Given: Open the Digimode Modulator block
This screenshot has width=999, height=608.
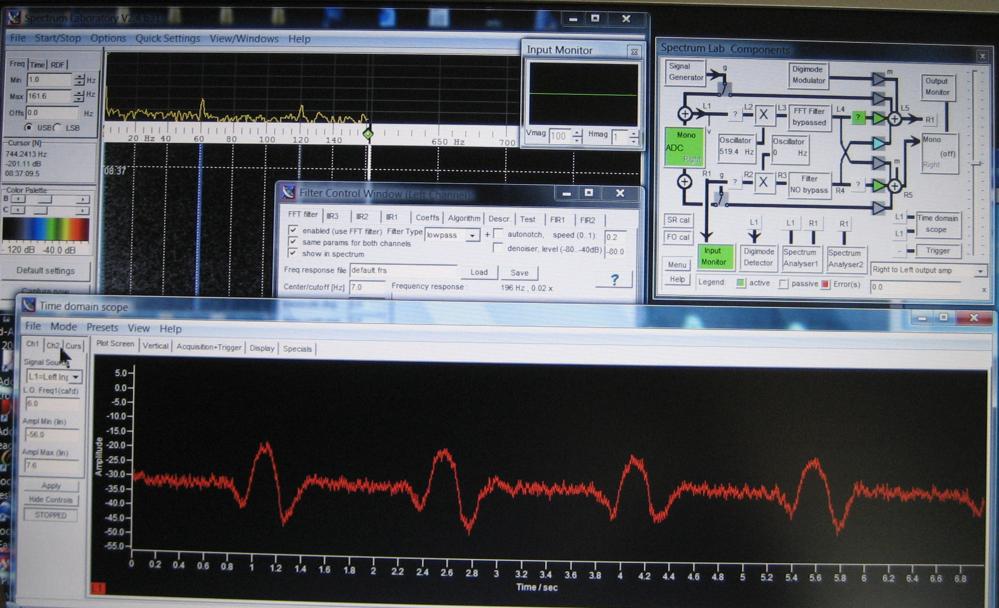Looking at the screenshot, I should tap(809, 75).
